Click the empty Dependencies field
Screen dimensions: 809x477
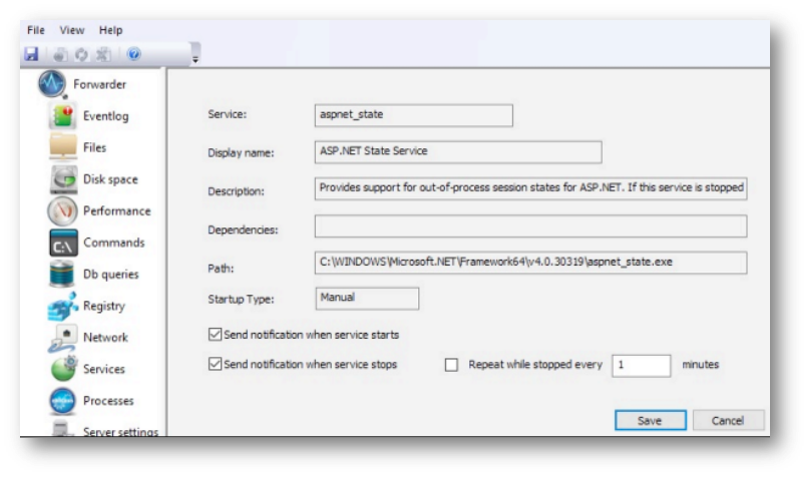point(531,226)
